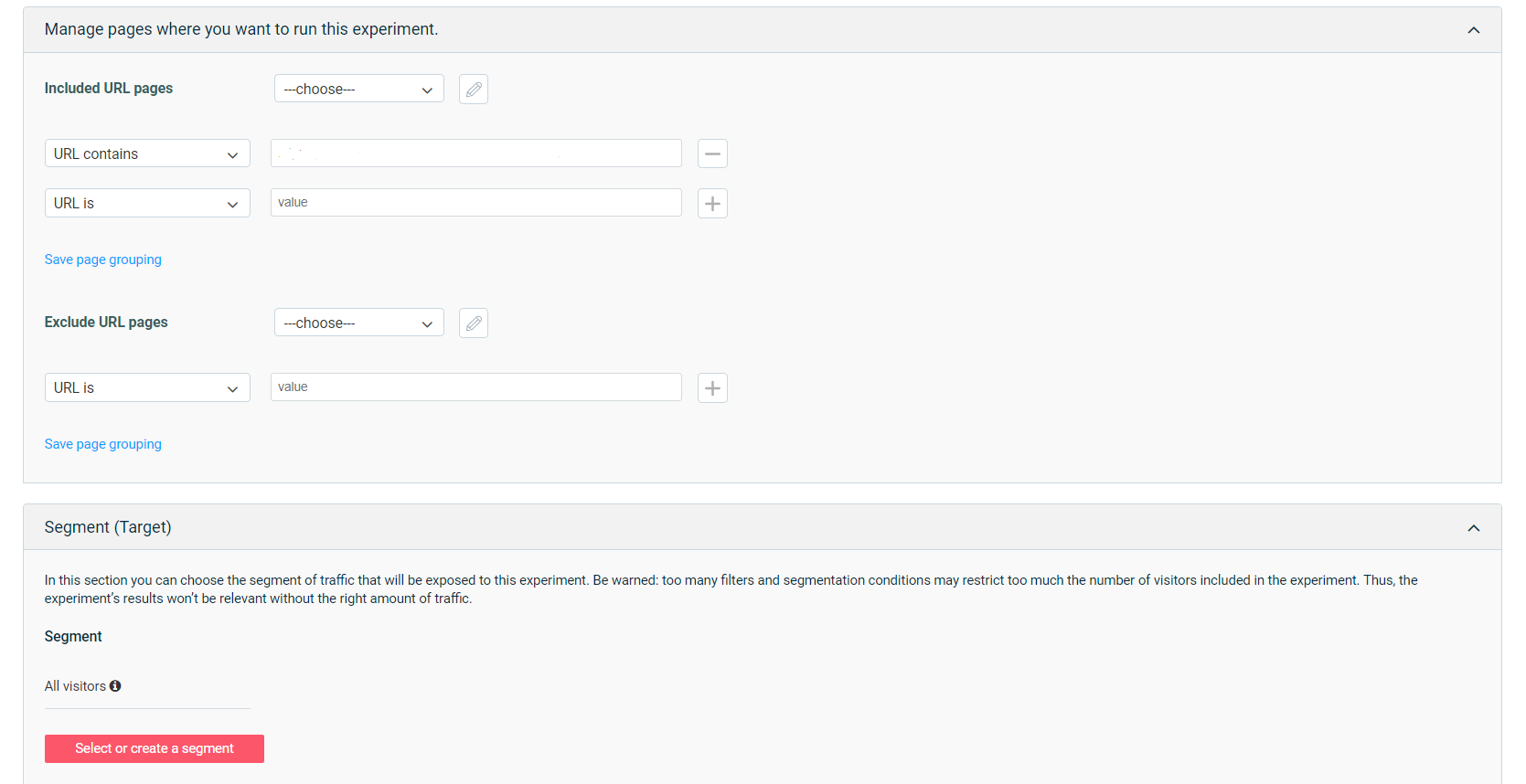Viewport: 1526px width, 784px height.
Task: Add an excluded URL rule with plus button
Action: click(712, 387)
